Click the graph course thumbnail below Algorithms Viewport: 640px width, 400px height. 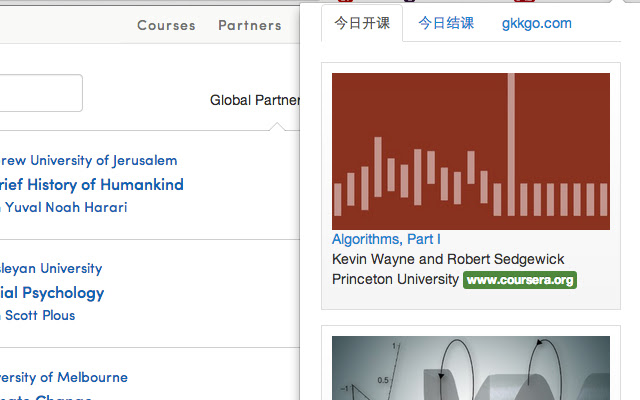point(471,368)
